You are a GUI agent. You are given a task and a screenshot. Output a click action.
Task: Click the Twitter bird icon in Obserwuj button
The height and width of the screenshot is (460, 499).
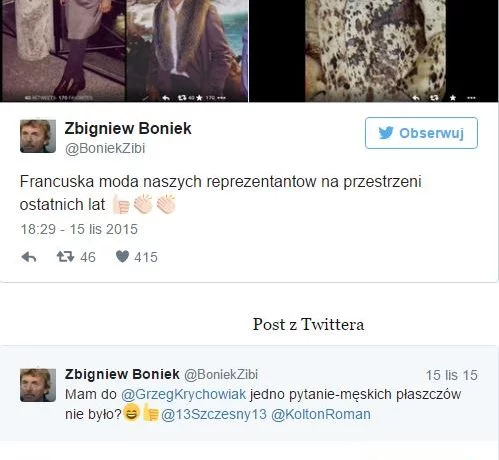(x=386, y=133)
